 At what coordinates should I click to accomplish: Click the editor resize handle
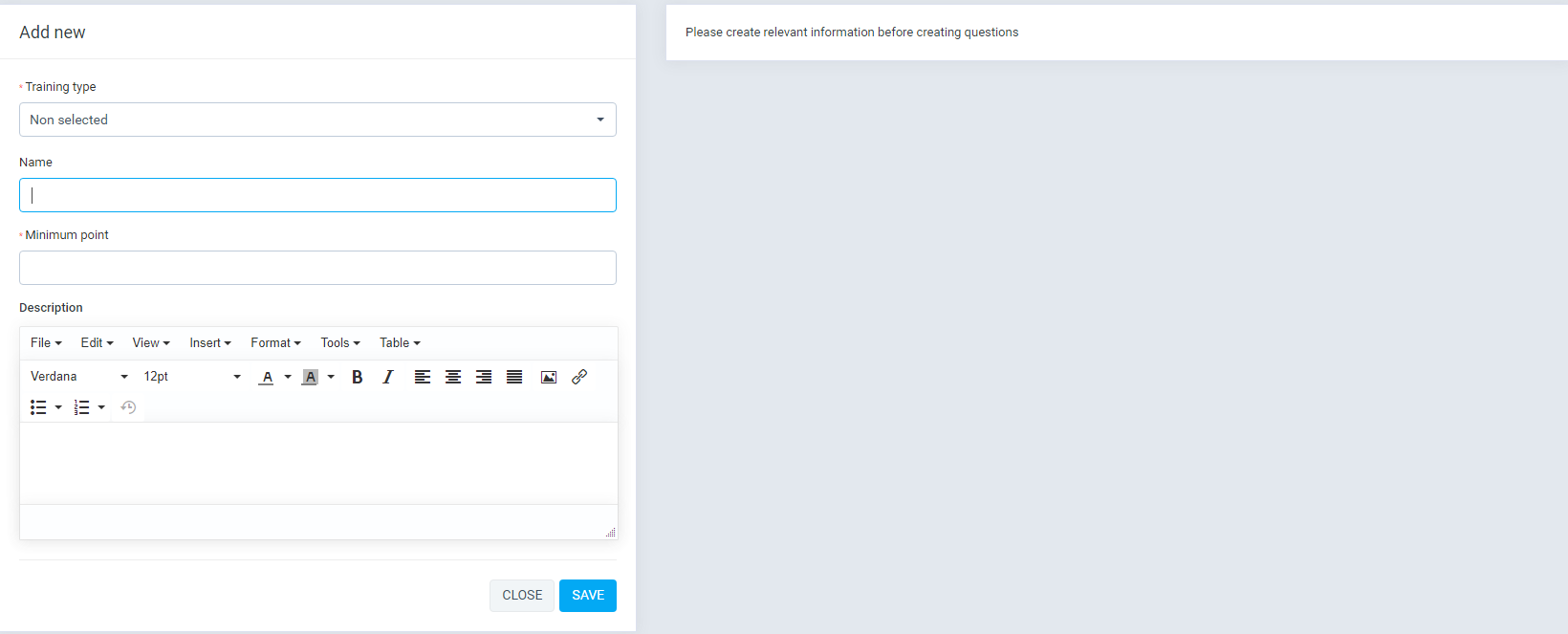pos(610,532)
